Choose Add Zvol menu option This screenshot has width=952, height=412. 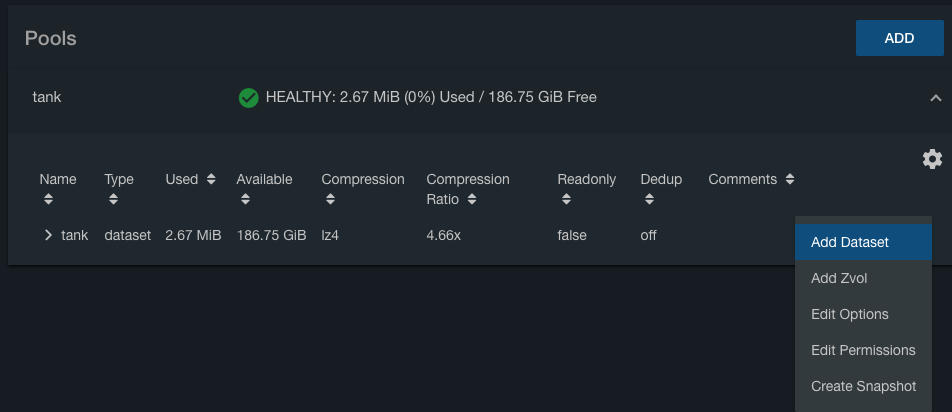839,278
